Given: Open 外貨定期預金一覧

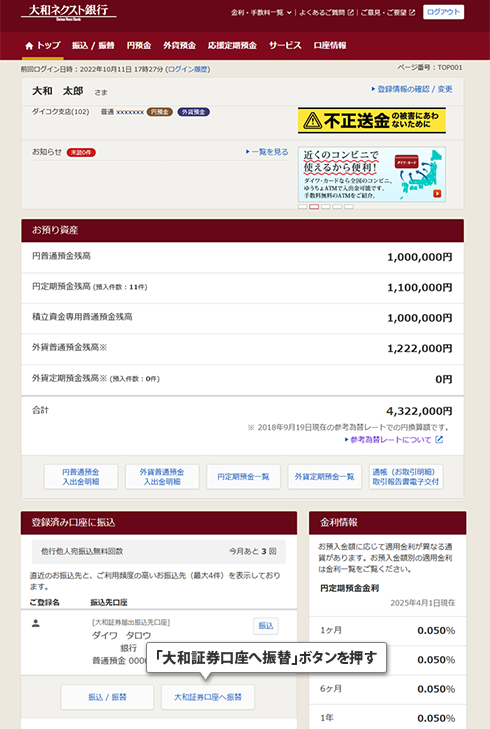Looking at the screenshot, I should (324, 477).
